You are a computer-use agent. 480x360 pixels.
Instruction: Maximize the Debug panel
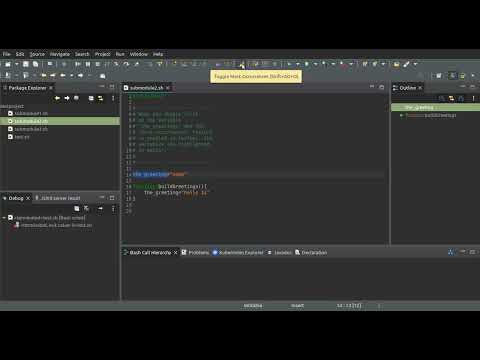[112, 197]
